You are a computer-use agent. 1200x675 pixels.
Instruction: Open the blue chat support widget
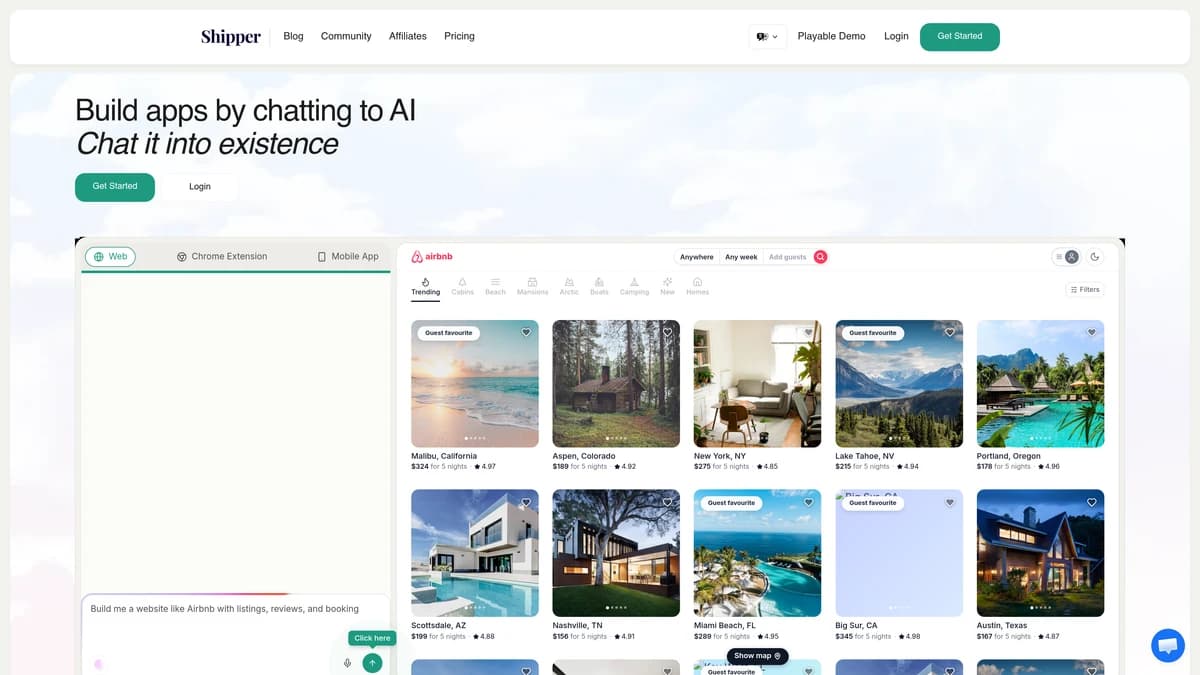pos(1167,645)
